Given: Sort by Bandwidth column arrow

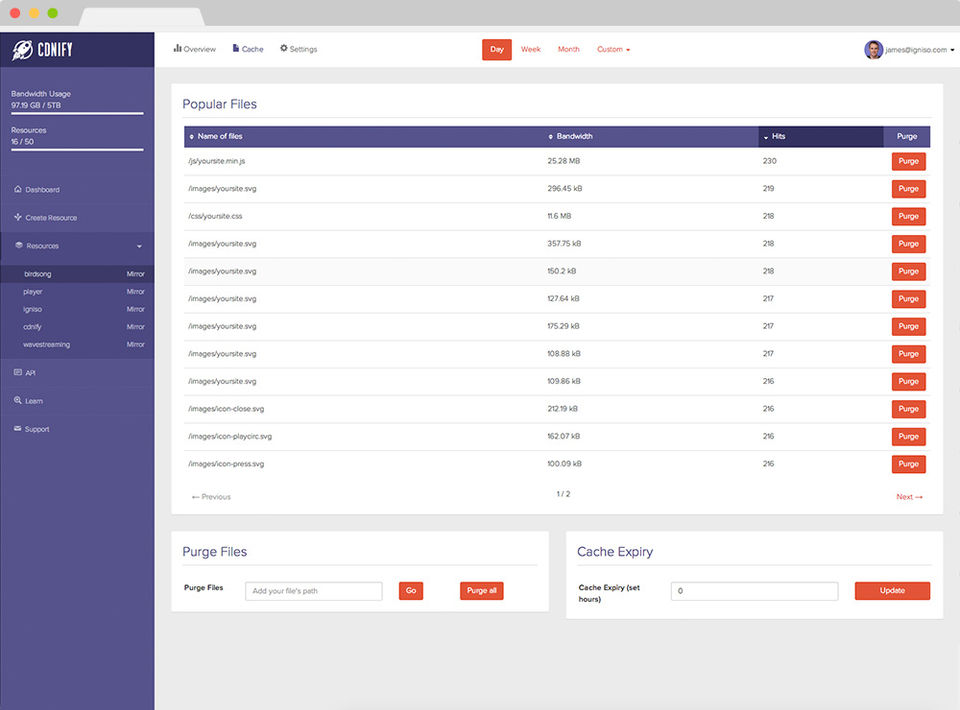Looking at the screenshot, I should coord(550,136).
